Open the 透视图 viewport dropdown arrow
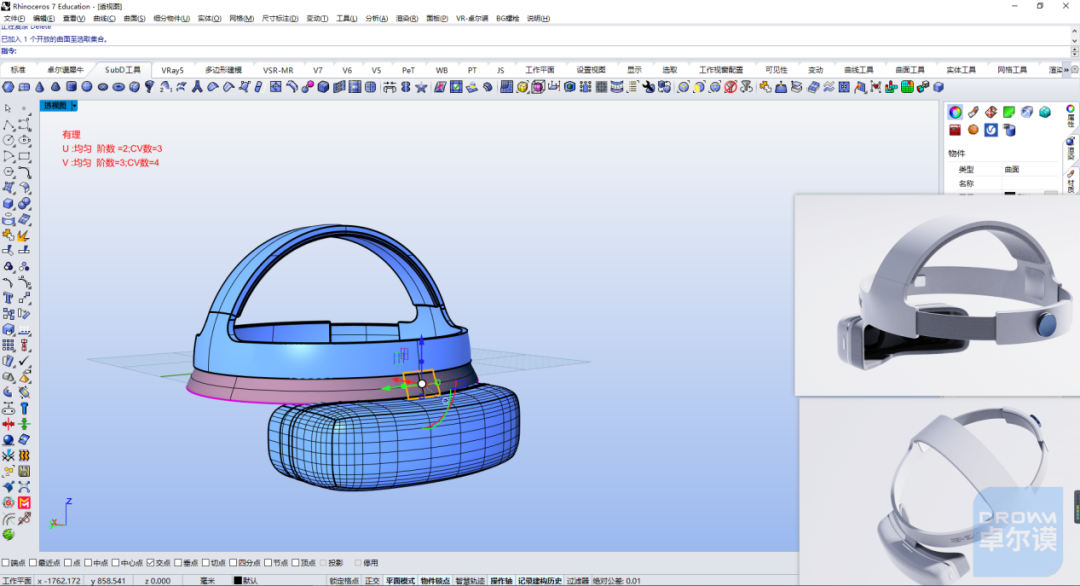1080x586 pixels. pos(74,105)
